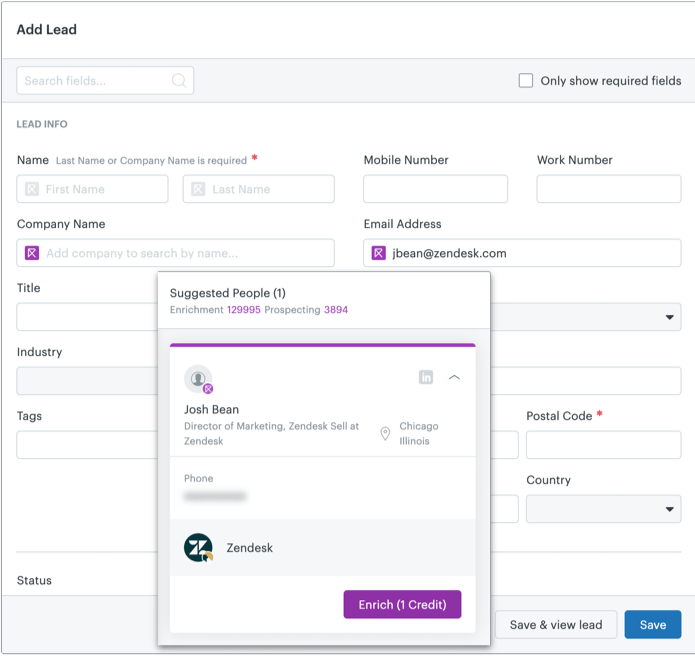Click Reach icon in Email Address field
695x656 pixels.
378,253
